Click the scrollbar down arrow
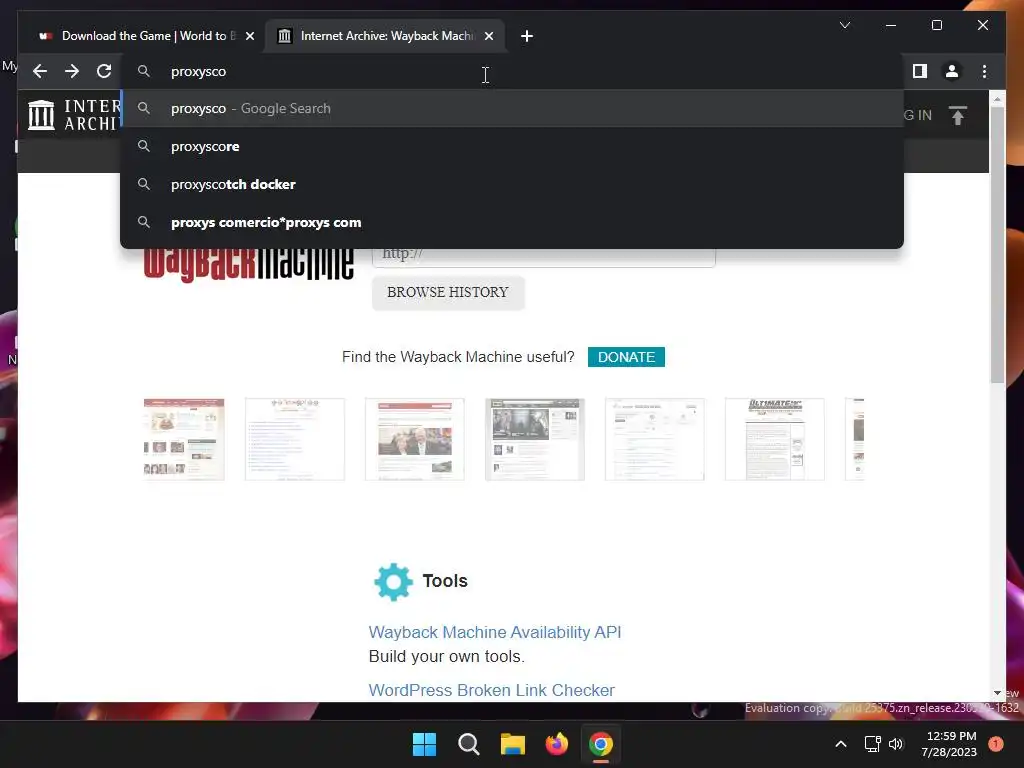This screenshot has width=1024, height=768. (997, 693)
